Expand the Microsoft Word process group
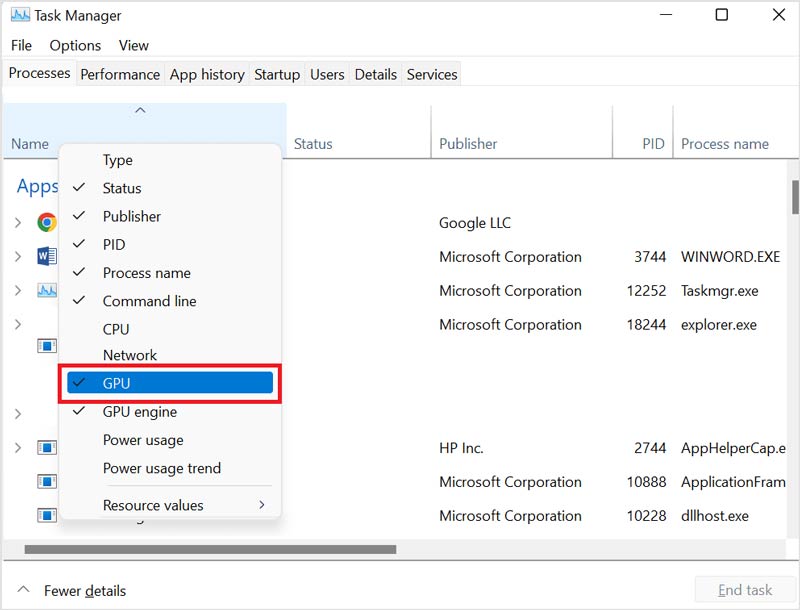This screenshot has width=800, height=610. (18, 257)
